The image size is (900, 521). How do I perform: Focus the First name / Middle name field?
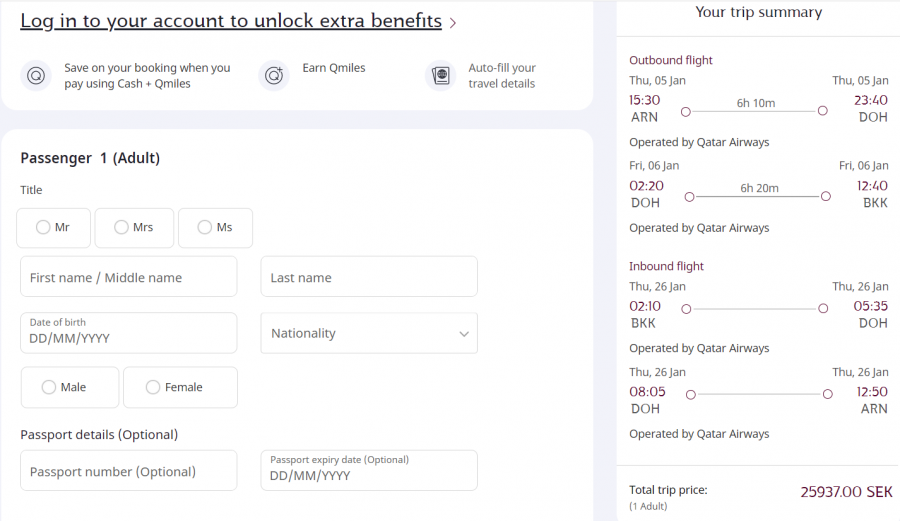[128, 277]
